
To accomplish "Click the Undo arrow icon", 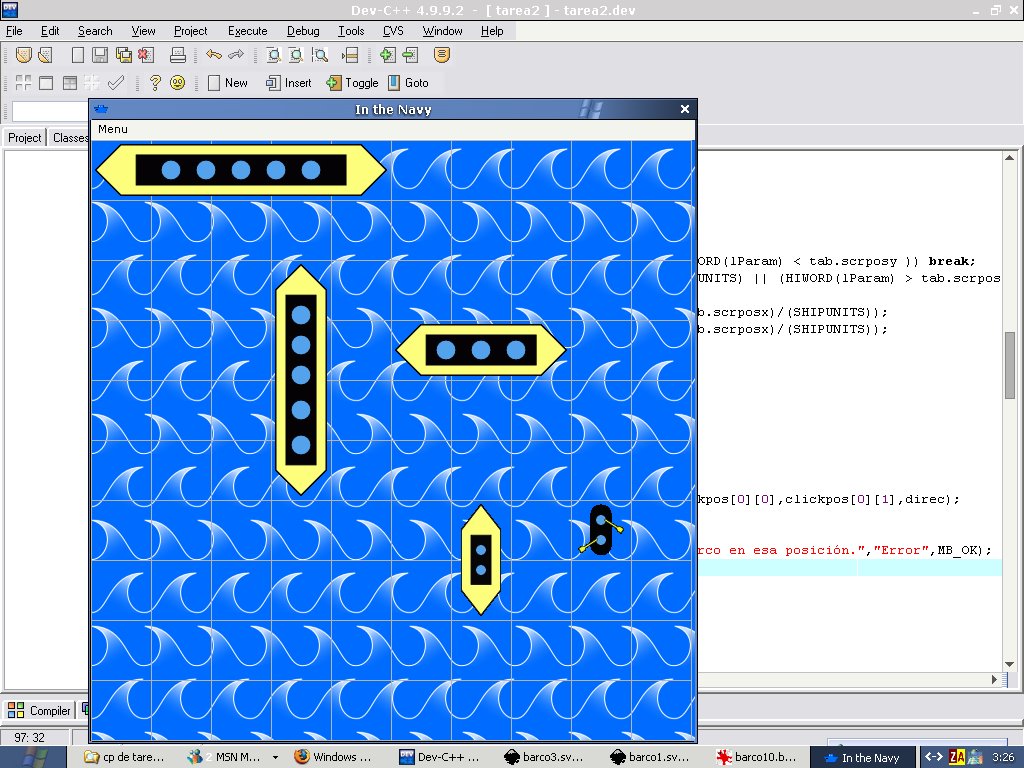I will point(214,55).
